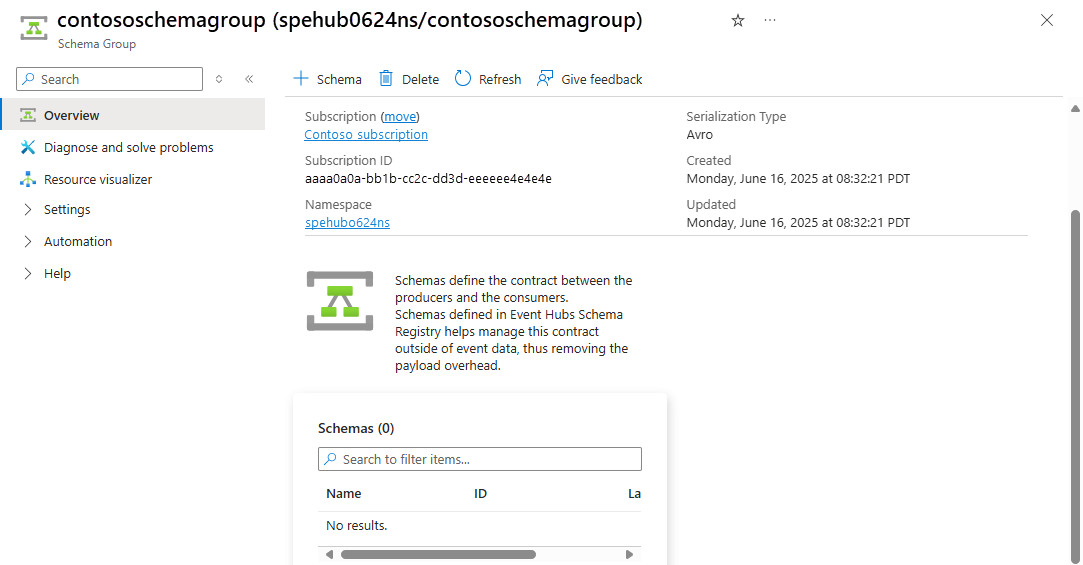Click the move subscription link
Image resolution: width=1083 pixels, height=565 pixels.
(x=400, y=116)
